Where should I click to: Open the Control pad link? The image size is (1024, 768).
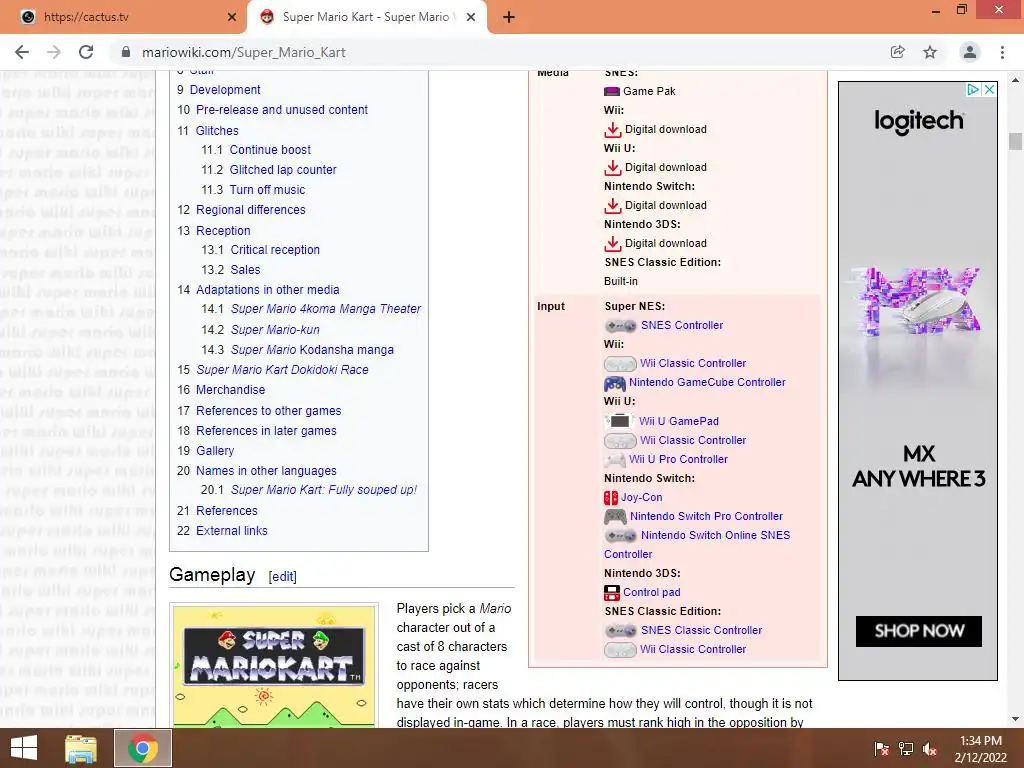coord(652,592)
